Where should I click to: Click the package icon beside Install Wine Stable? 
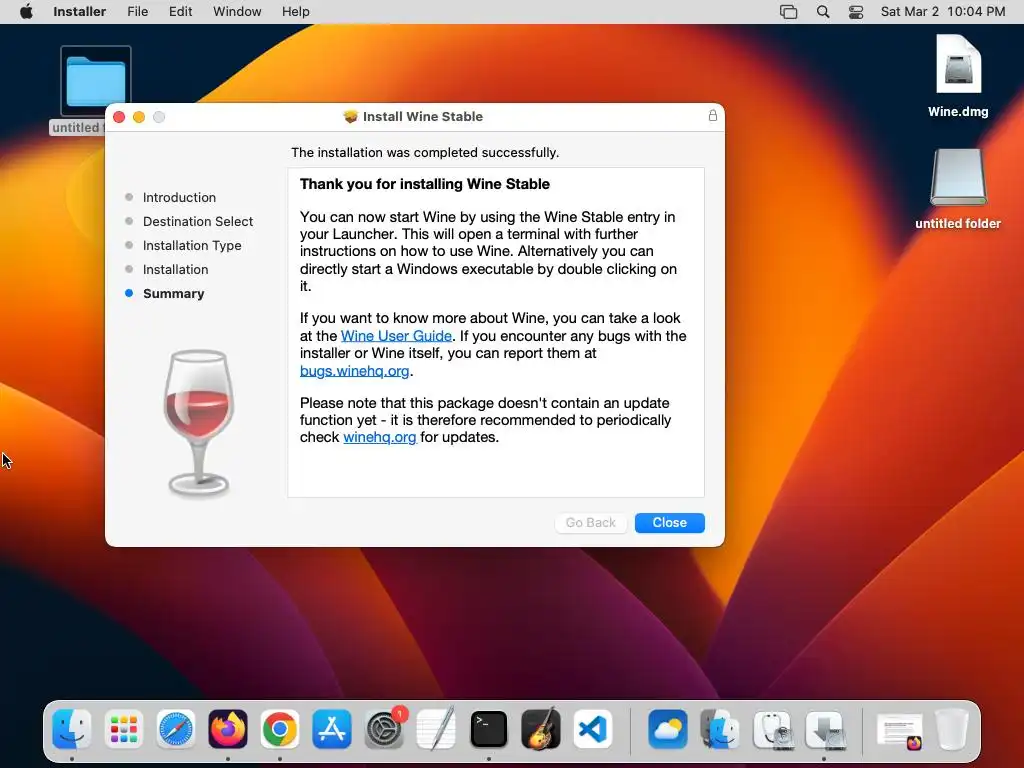[351, 116]
